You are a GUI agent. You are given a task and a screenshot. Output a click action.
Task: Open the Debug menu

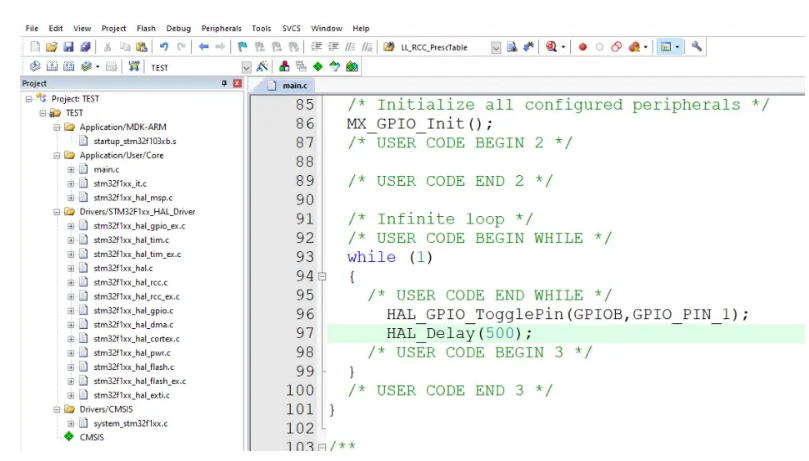pos(179,28)
